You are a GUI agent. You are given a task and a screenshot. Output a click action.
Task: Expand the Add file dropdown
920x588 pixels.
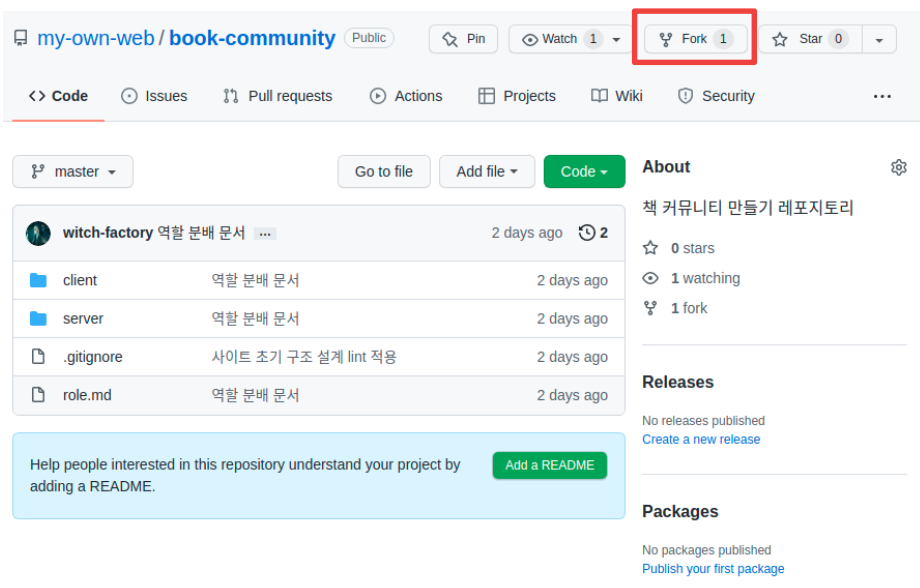tap(487, 172)
